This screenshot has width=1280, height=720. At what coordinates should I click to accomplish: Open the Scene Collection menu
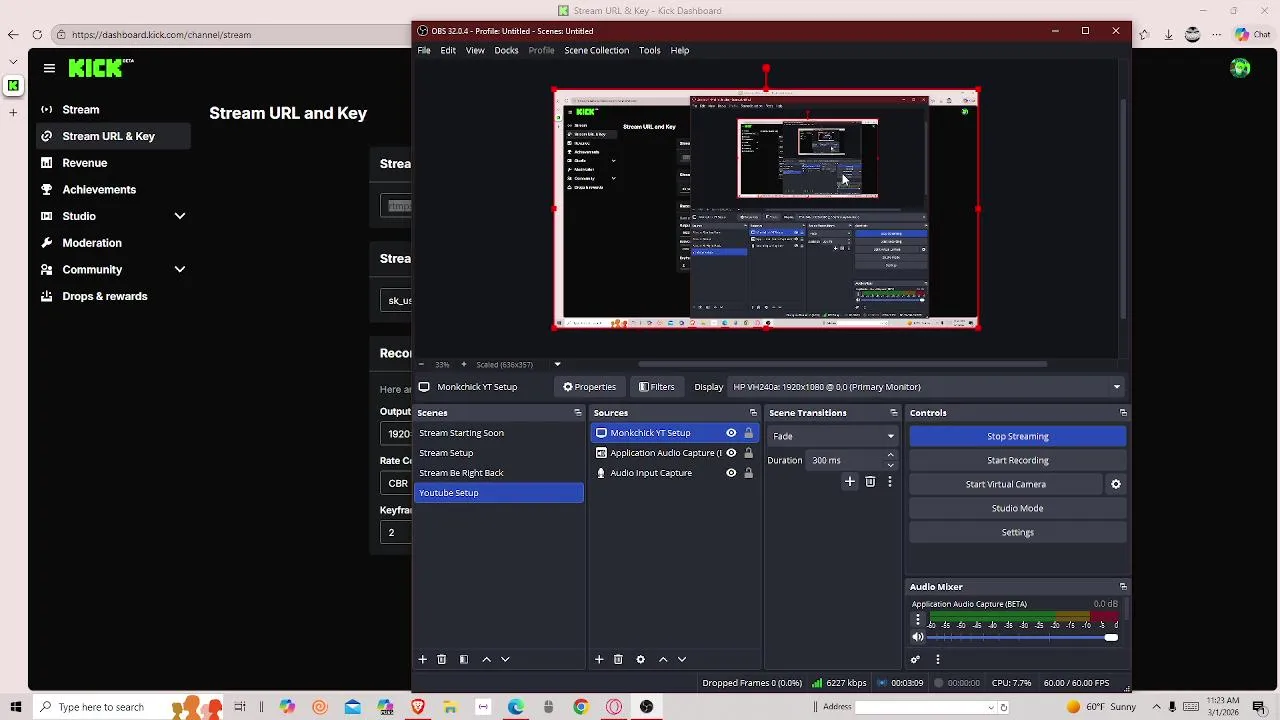(x=596, y=50)
